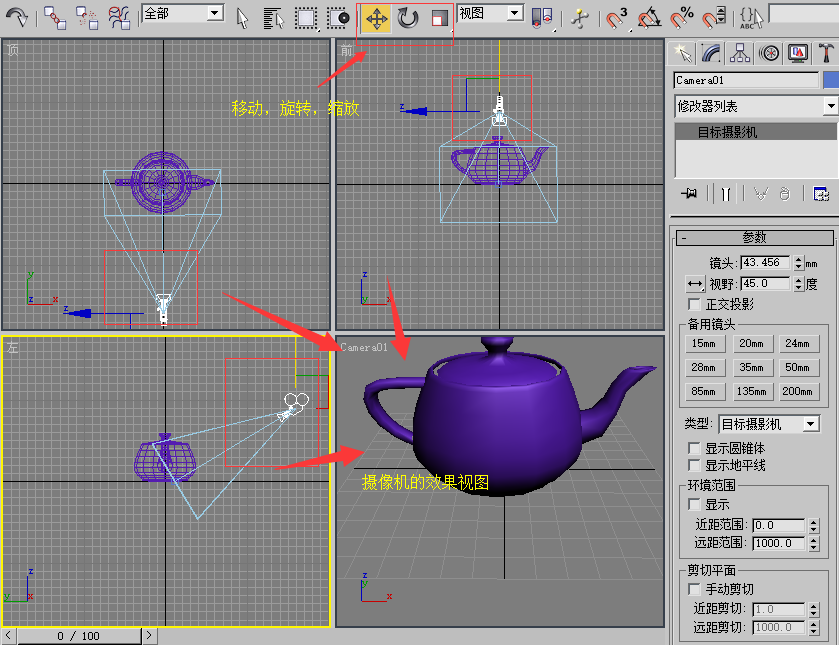839x645 pixels.
Task: Select the 85mm stock lens
Action: 705,391
